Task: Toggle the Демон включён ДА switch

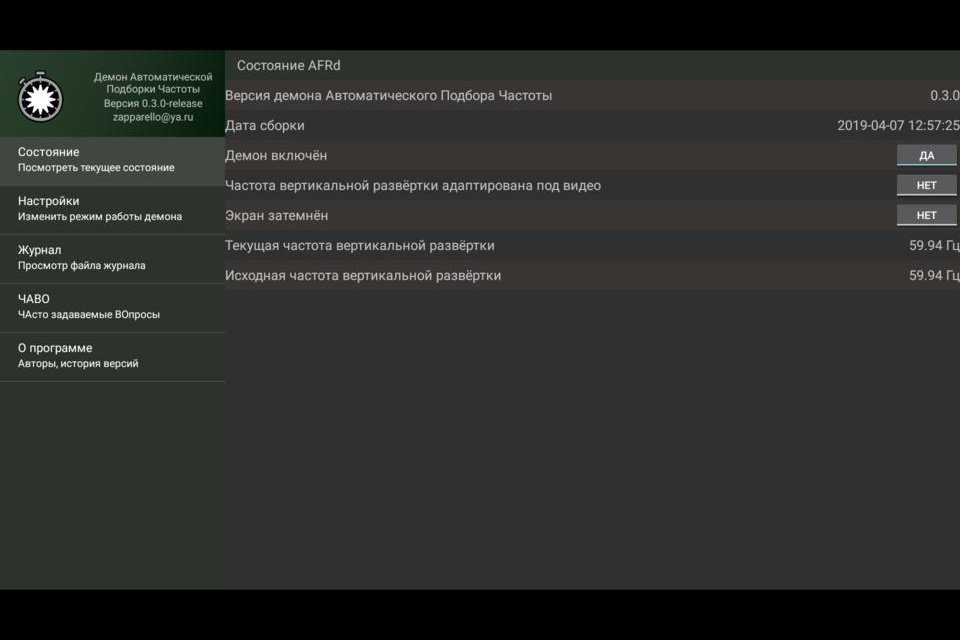Action: tap(926, 156)
